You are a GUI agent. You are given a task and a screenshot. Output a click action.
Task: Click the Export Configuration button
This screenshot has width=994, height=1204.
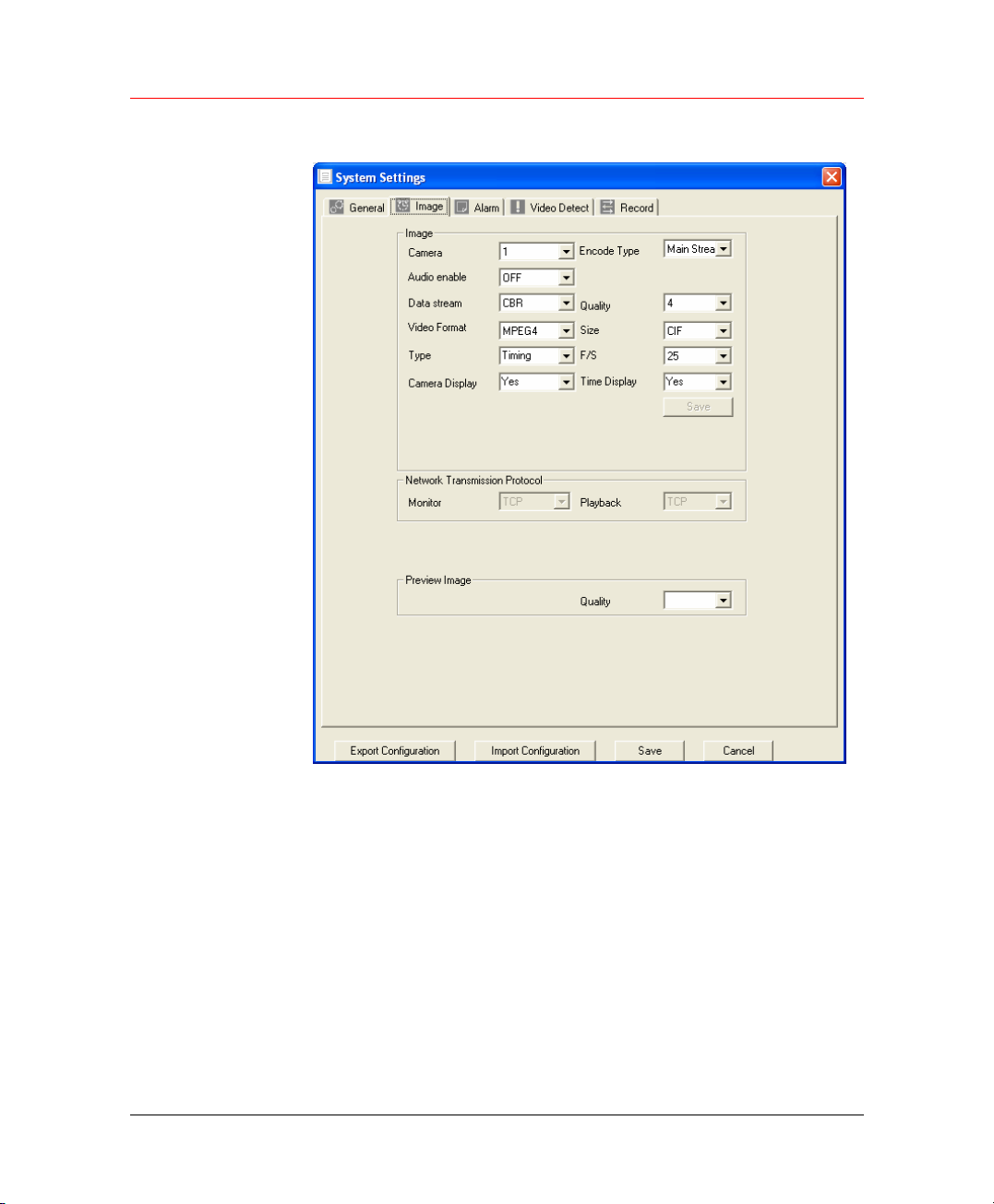(x=395, y=751)
